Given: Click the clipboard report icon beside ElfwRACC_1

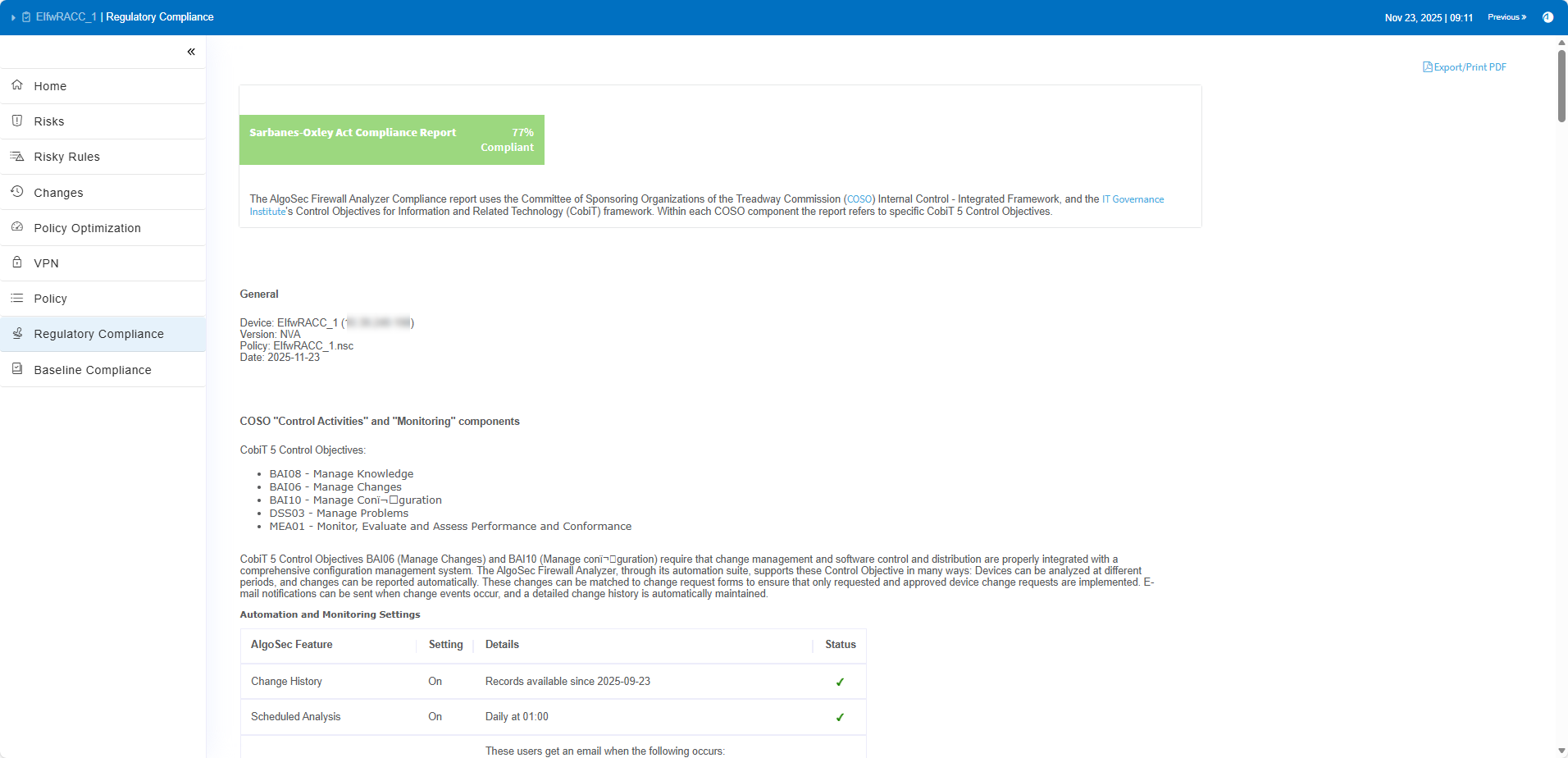Looking at the screenshot, I should pyautogui.click(x=26, y=17).
